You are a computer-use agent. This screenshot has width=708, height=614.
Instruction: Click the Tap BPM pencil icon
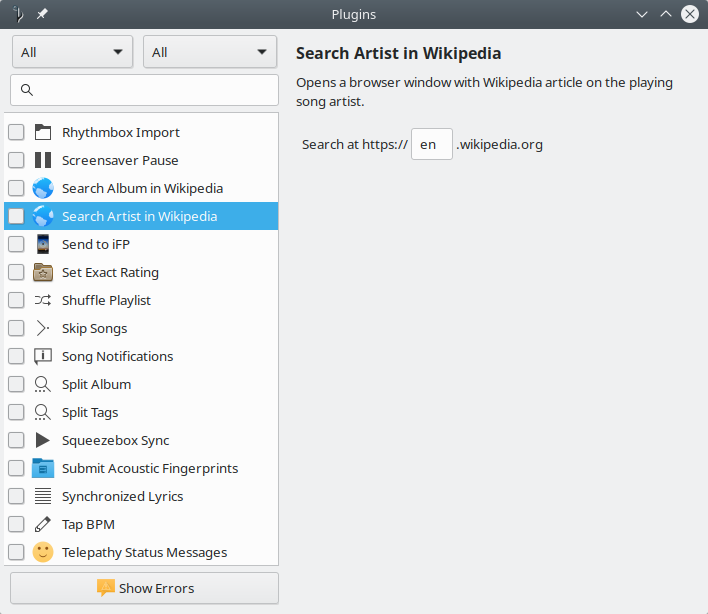click(x=43, y=524)
